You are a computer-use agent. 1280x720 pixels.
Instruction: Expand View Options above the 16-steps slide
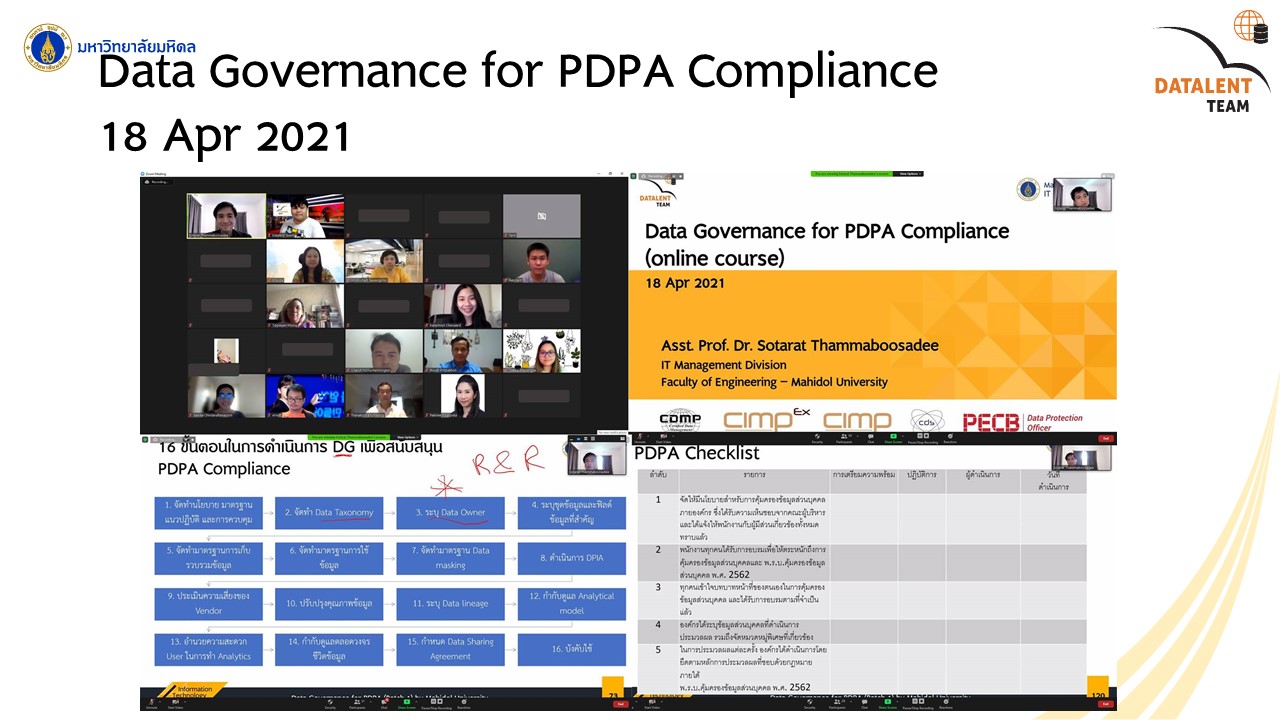(406, 437)
